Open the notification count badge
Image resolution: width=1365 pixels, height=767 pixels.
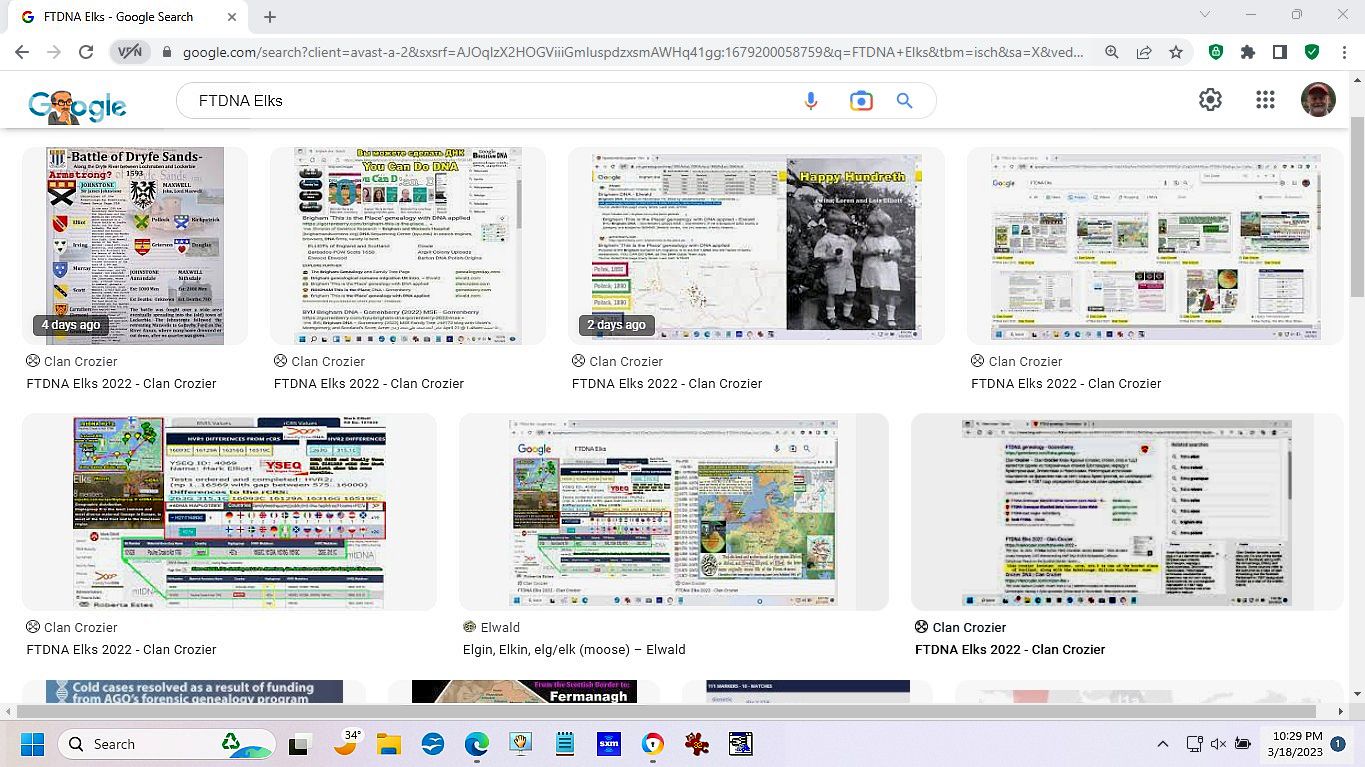(1338, 744)
